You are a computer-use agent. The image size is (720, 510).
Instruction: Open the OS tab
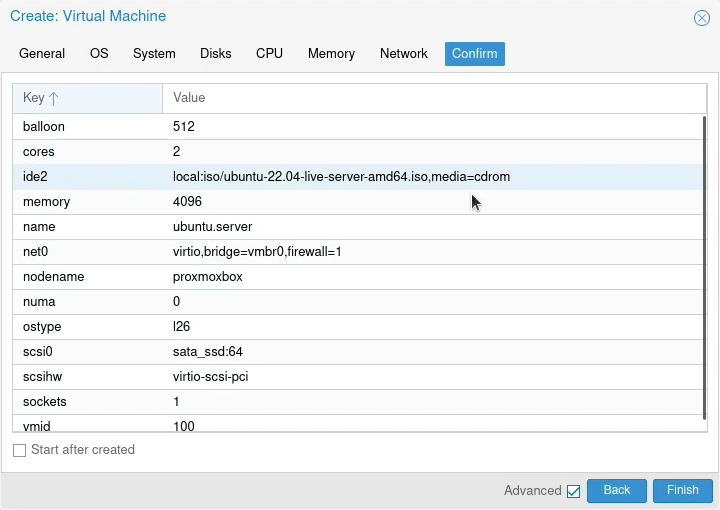[99, 54]
